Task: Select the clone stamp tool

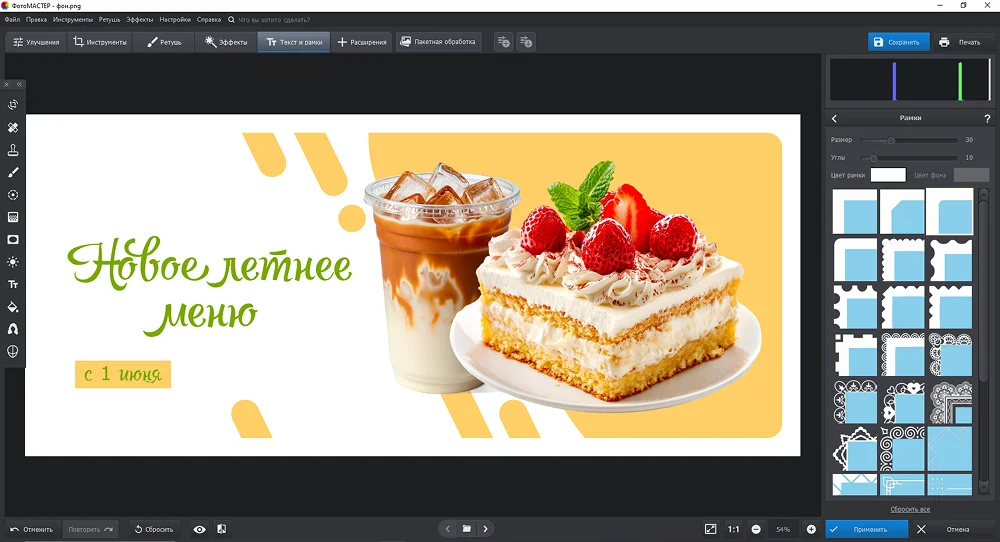Action: pos(13,150)
